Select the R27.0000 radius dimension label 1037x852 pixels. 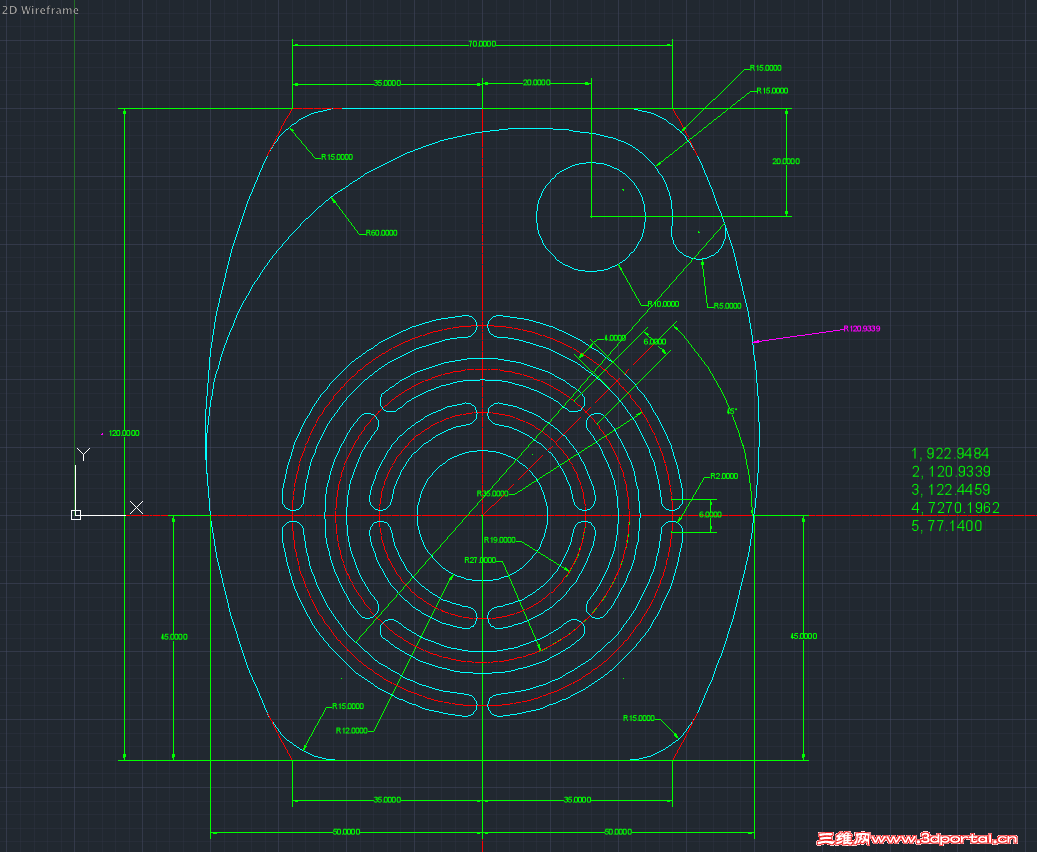[x=480, y=560]
